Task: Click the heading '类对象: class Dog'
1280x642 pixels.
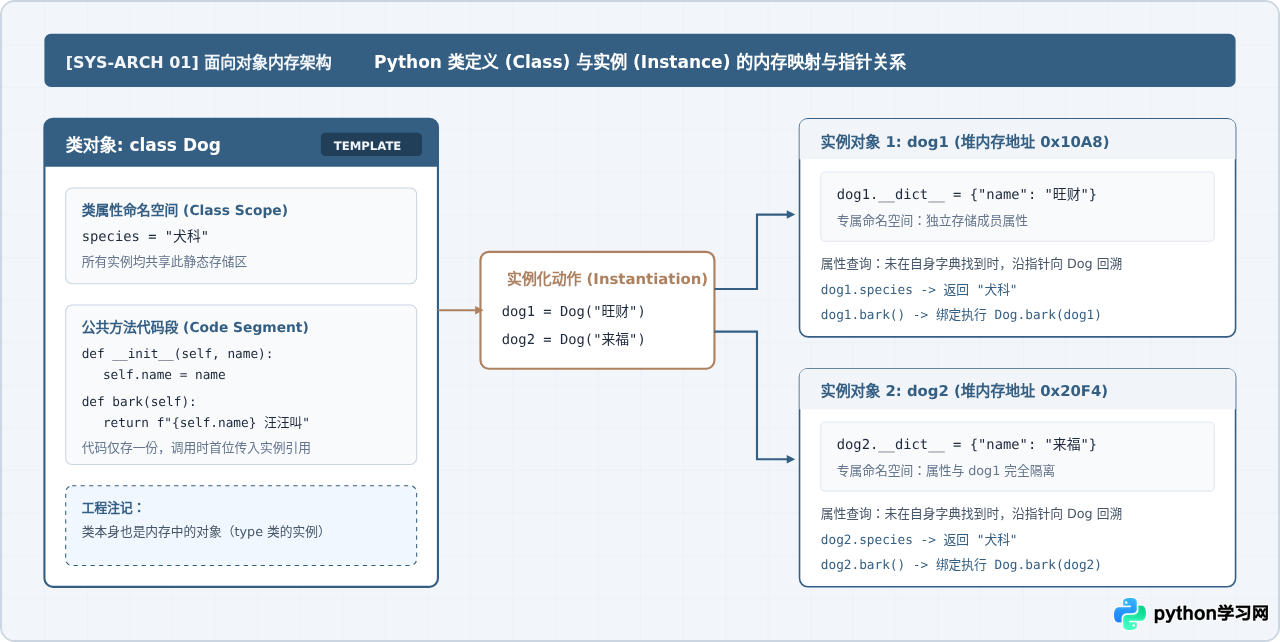Action: (x=143, y=145)
